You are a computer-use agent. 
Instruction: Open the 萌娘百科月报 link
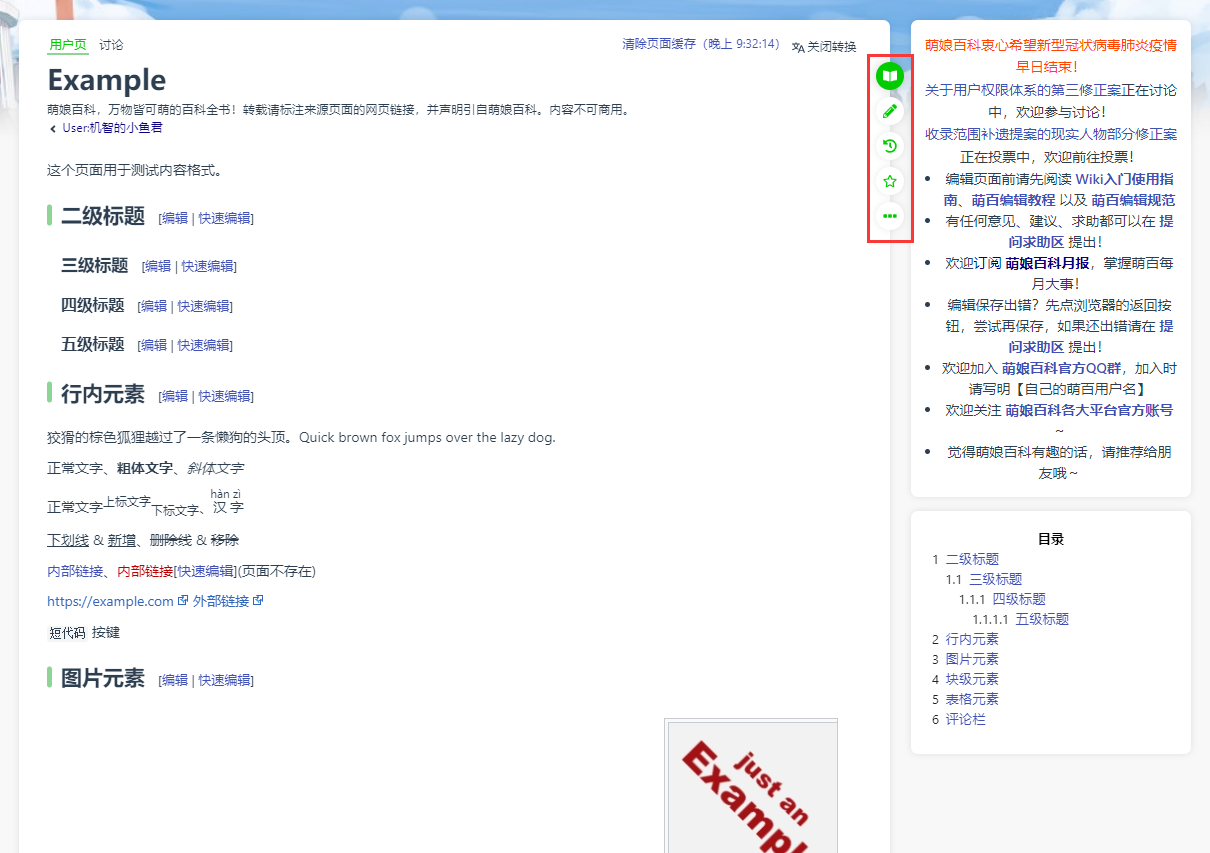tap(1047, 263)
